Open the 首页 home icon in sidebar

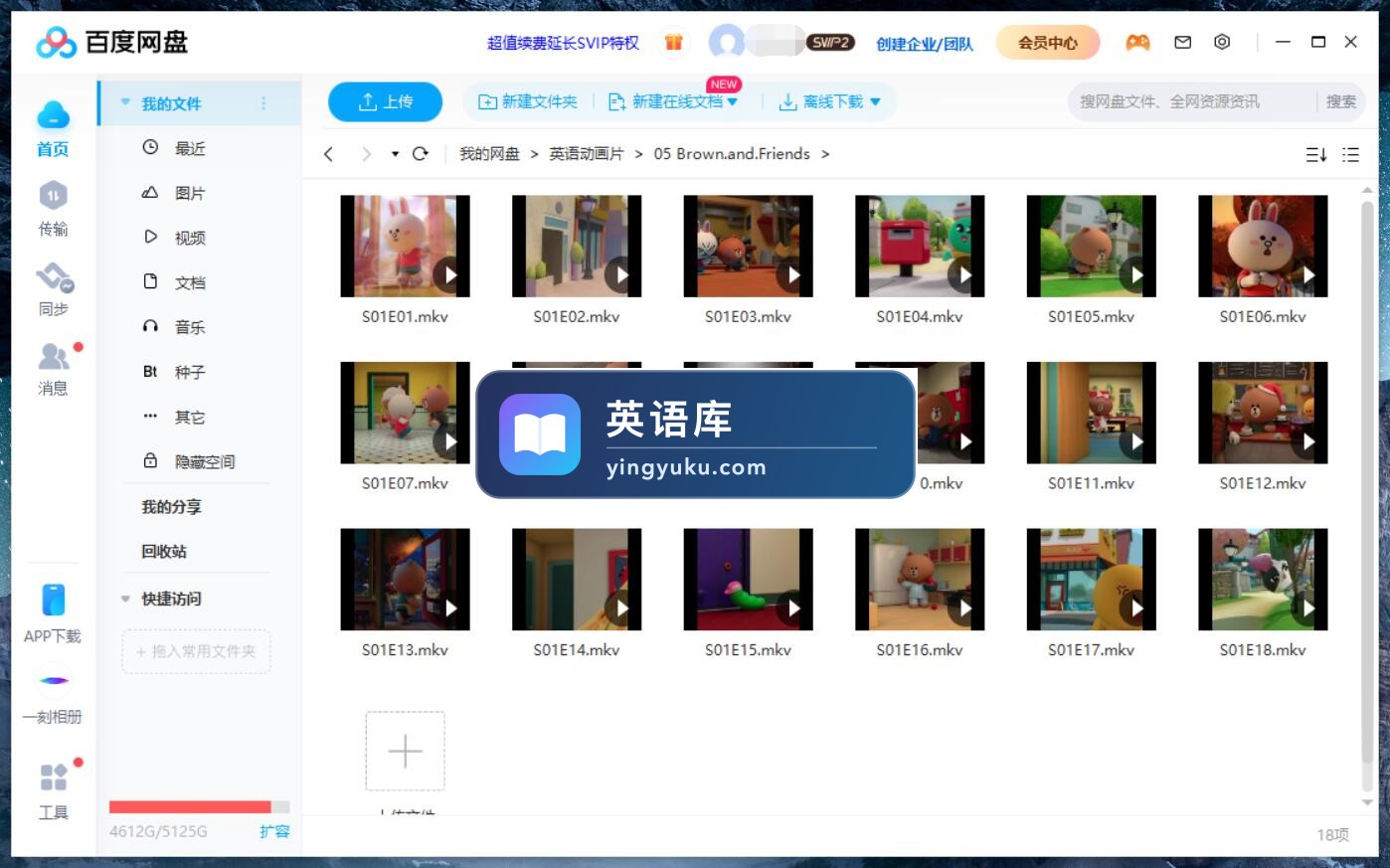(53, 116)
